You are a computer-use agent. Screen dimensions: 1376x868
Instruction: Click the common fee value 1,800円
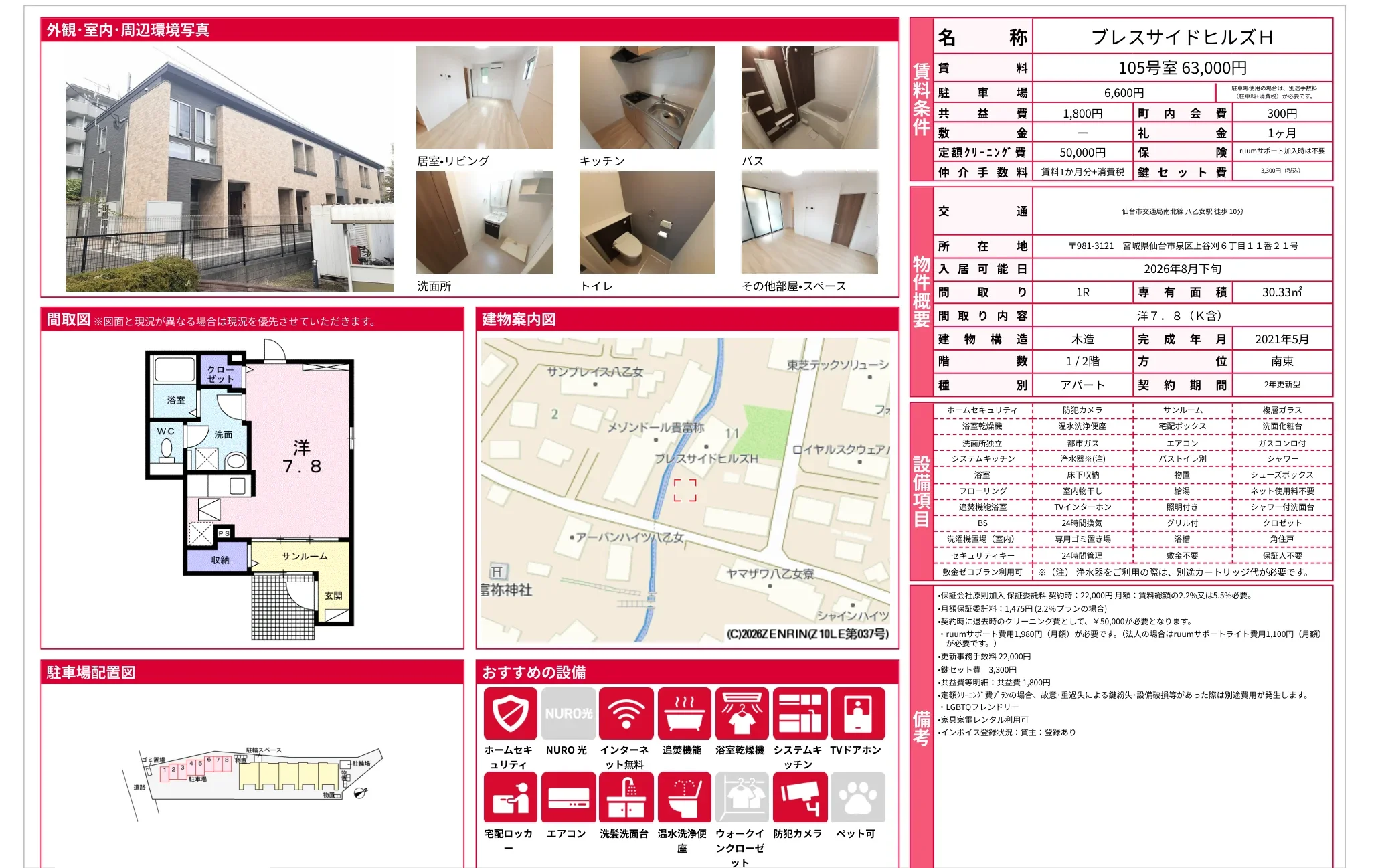(1082, 114)
